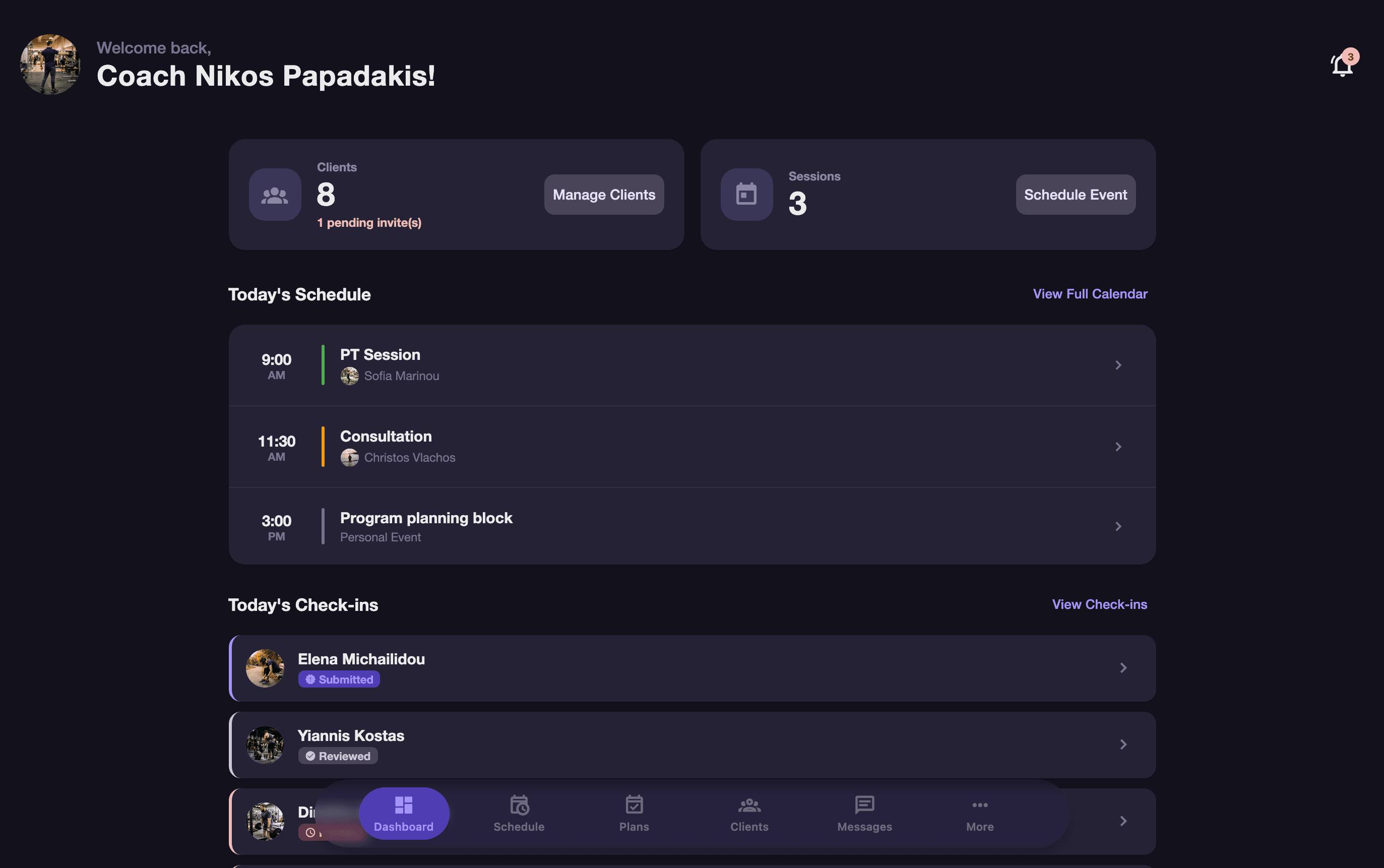Expand the Program planning block chevron
Screen dimensions: 1384x868
click(x=1118, y=526)
